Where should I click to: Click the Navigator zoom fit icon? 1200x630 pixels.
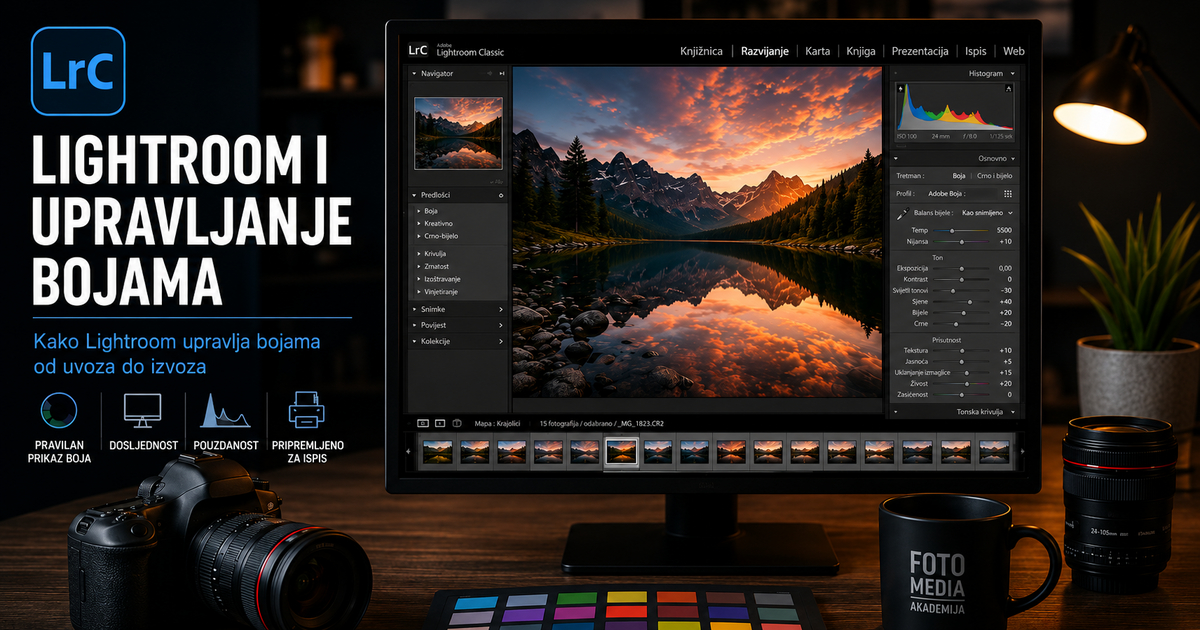tap(488, 74)
